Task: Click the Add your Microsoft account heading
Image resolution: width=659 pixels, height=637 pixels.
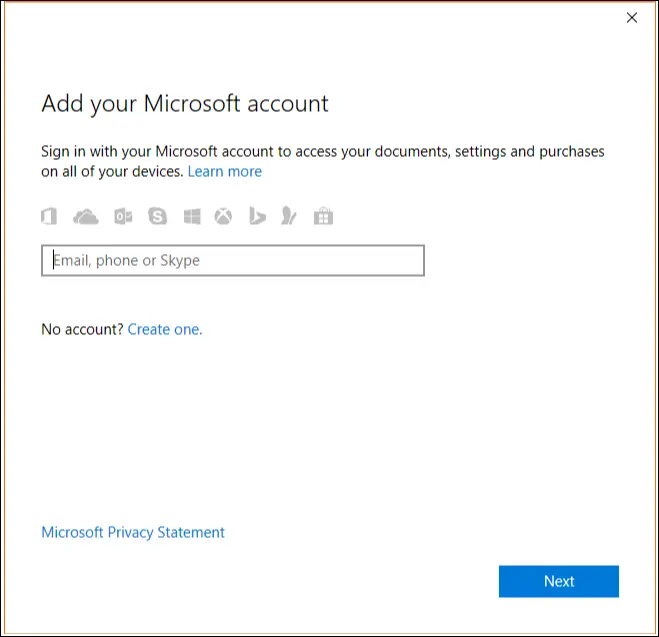Action: [x=185, y=103]
